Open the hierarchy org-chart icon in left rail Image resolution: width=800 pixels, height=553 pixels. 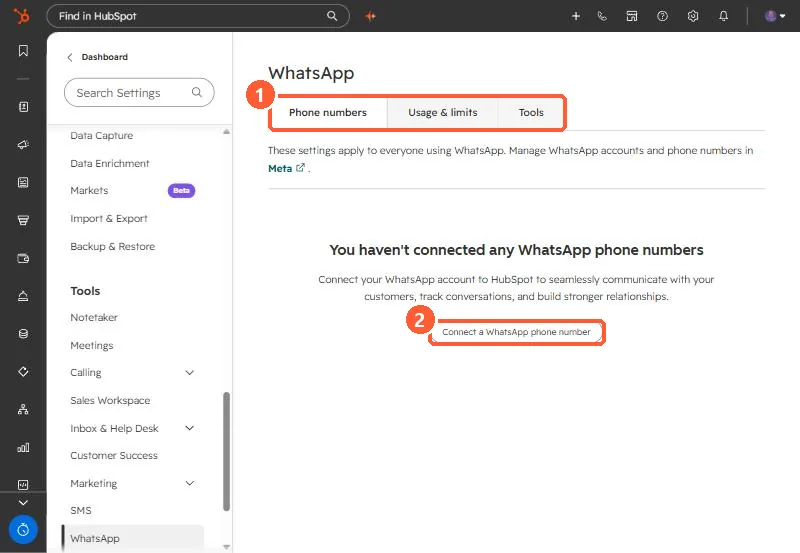tap(23, 409)
